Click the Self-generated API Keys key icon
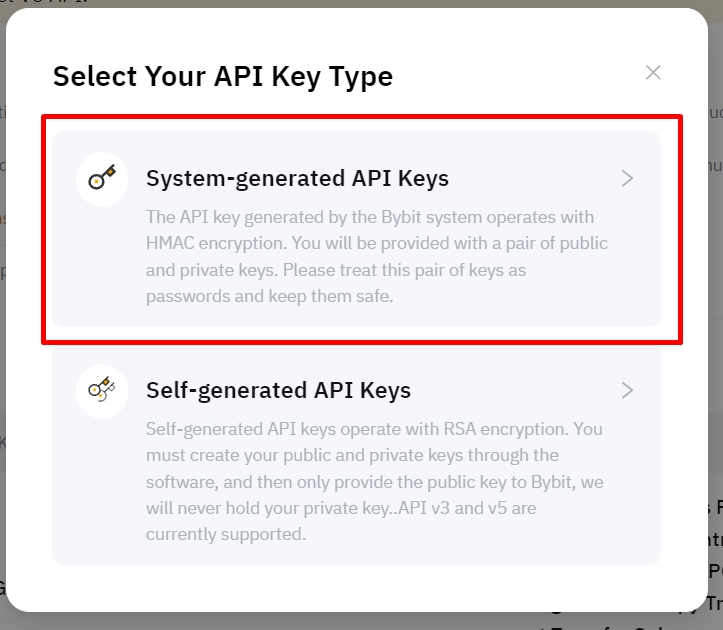The width and height of the screenshot is (723, 630). pos(102,390)
